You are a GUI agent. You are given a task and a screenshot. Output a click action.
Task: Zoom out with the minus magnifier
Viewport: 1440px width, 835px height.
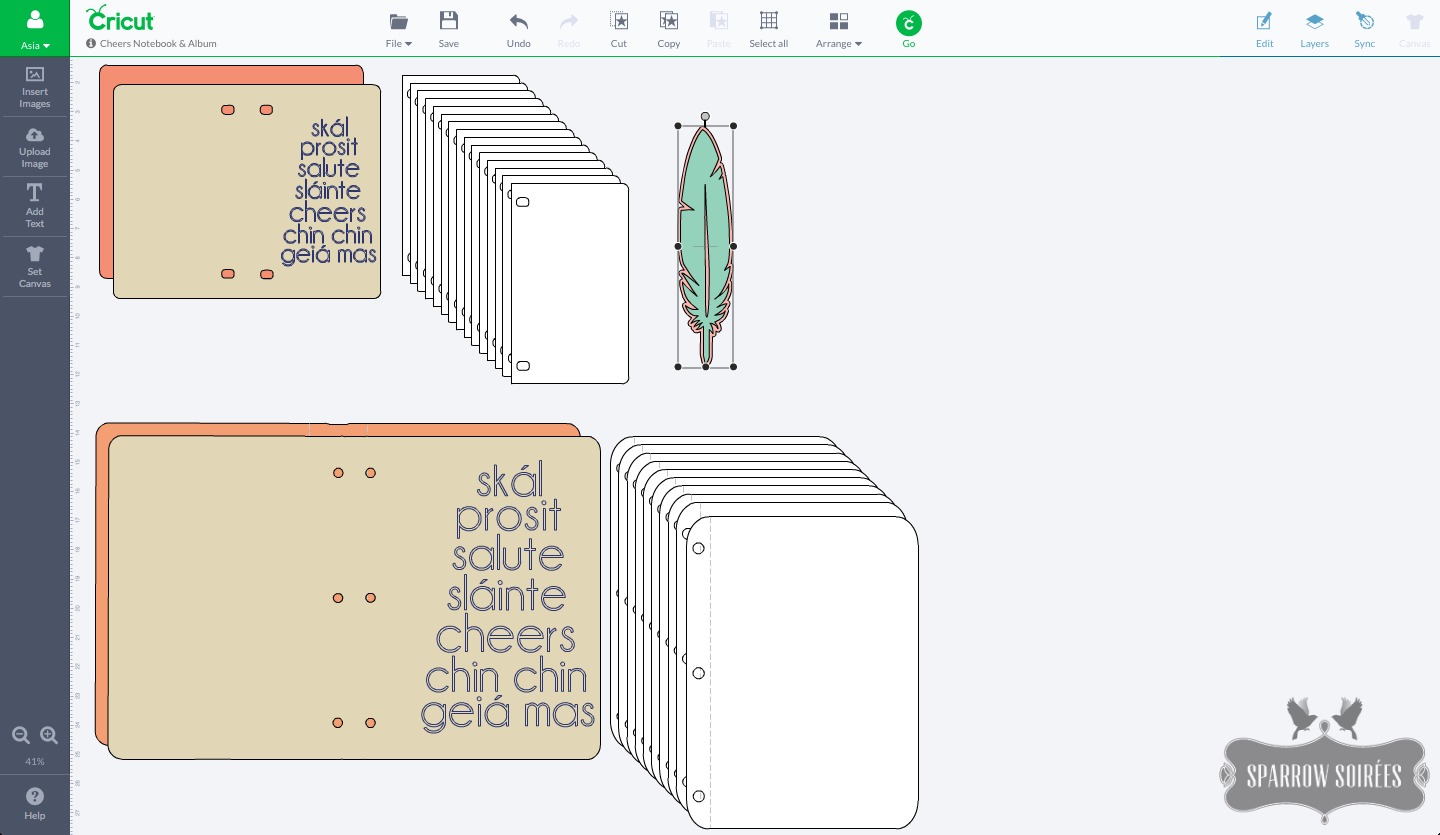pyautogui.click(x=20, y=736)
